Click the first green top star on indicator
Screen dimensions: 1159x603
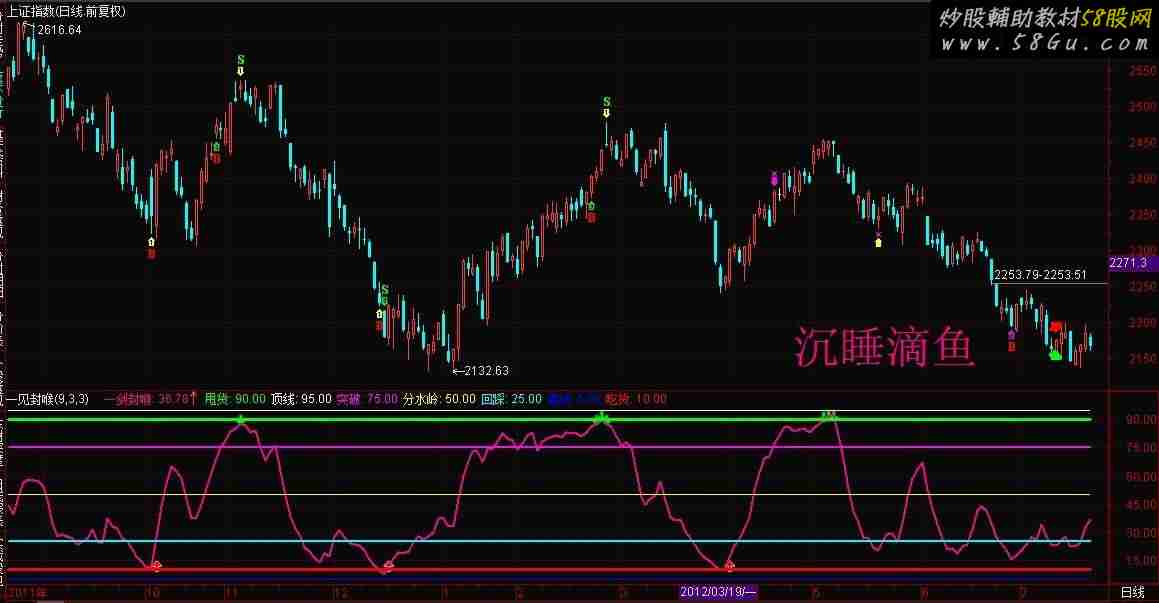point(241,418)
